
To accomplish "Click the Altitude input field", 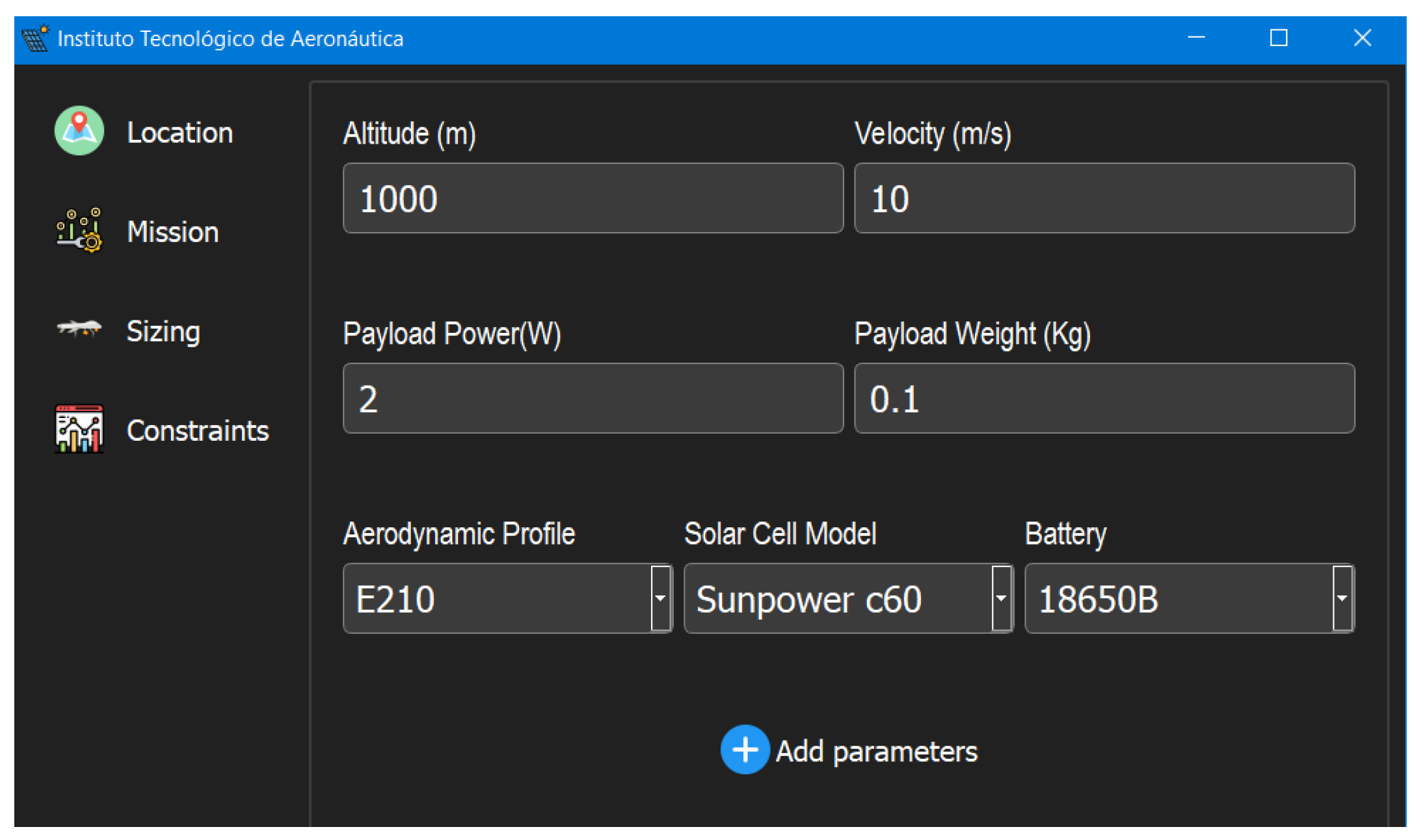I will click(x=592, y=198).
